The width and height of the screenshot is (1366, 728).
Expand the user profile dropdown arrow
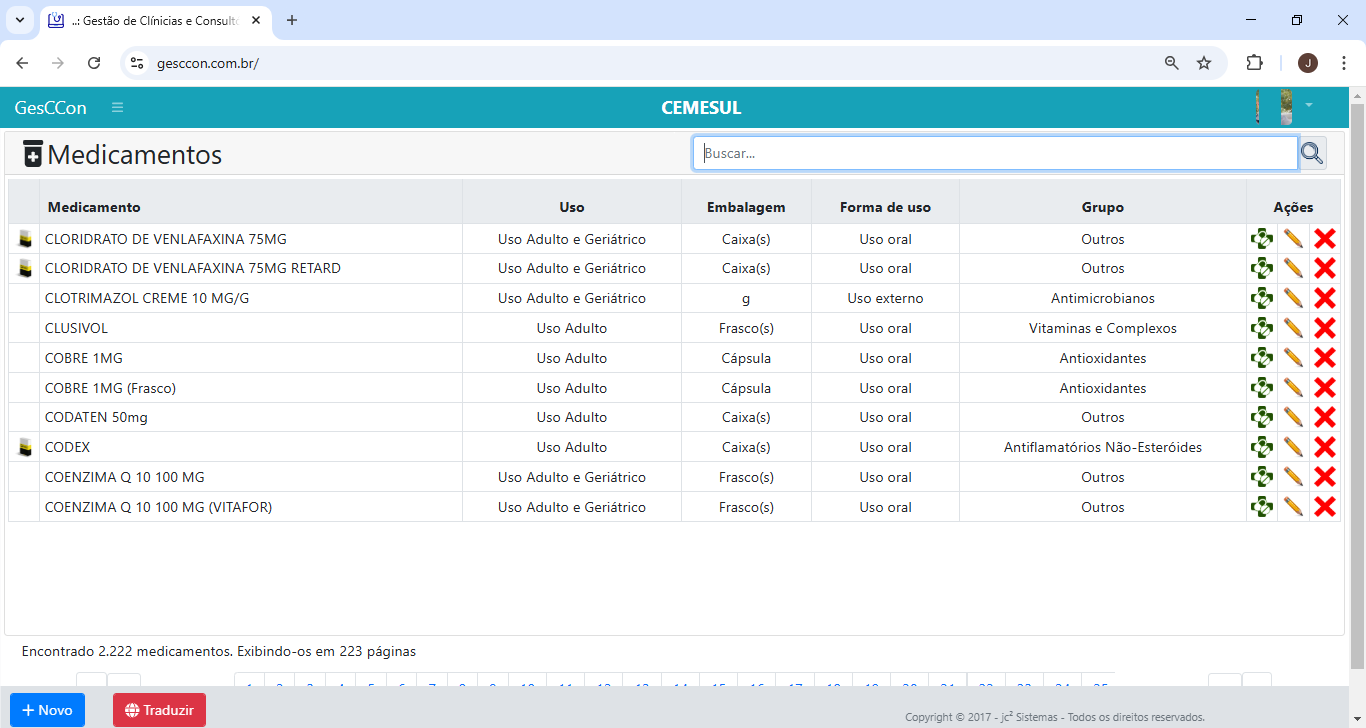1308,105
